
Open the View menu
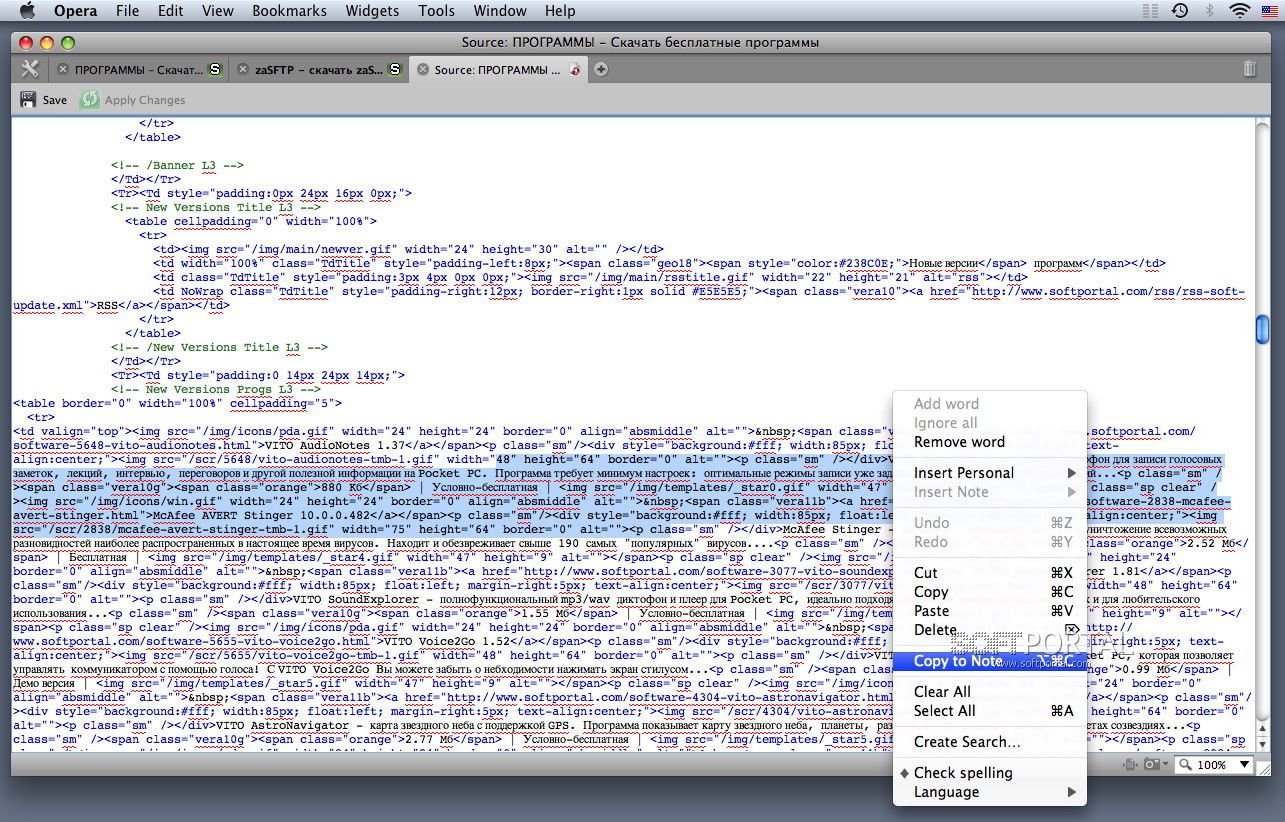tap(218, 11)
